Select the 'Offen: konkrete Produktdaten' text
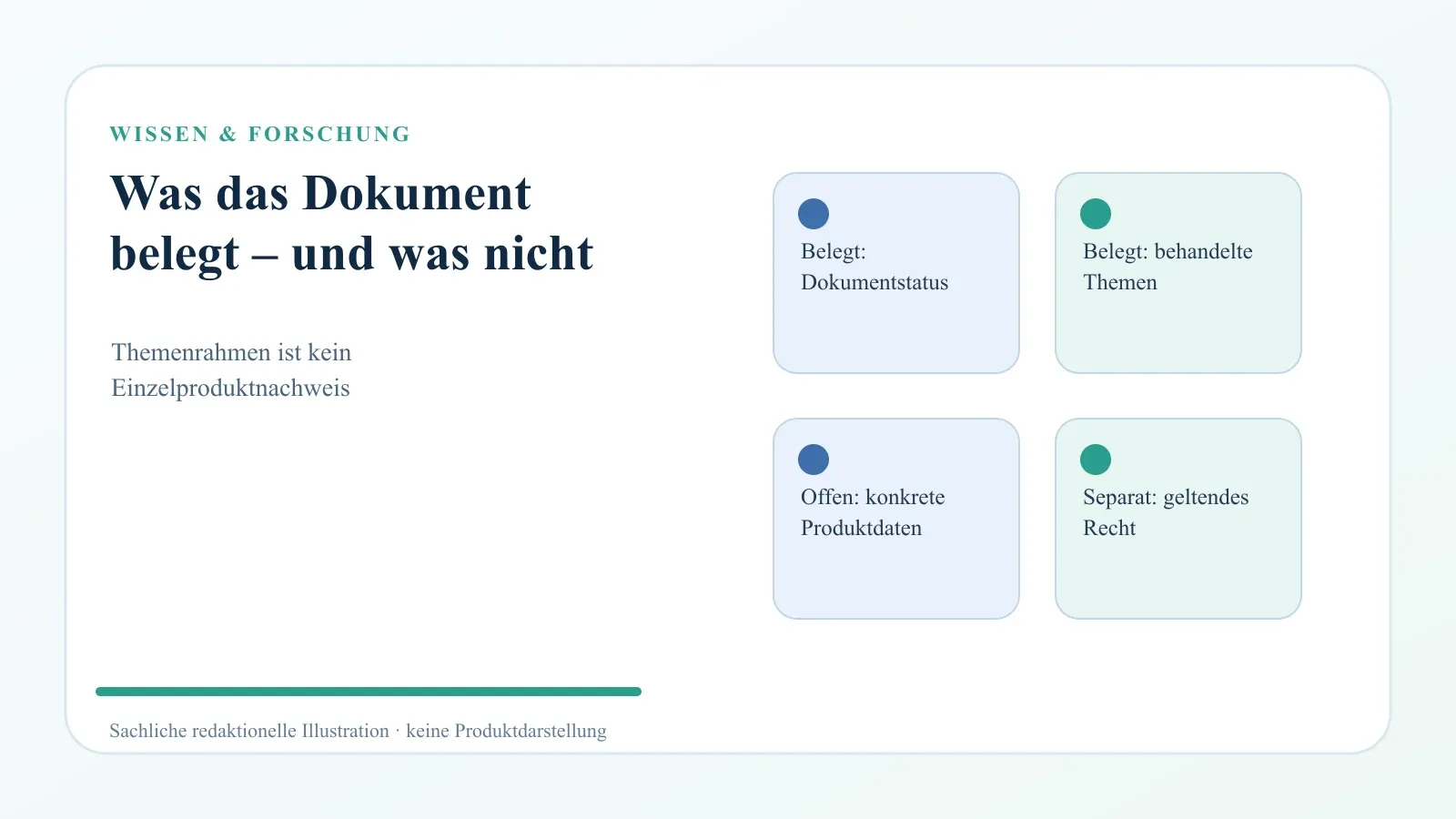This screenshot has height=819, width=1456. (x=873, y=512)
